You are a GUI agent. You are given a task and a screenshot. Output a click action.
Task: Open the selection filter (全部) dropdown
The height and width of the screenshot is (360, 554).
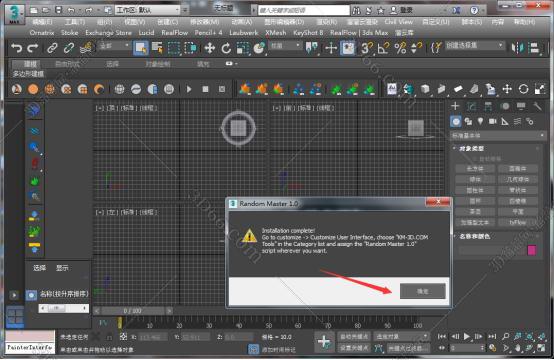114,46
